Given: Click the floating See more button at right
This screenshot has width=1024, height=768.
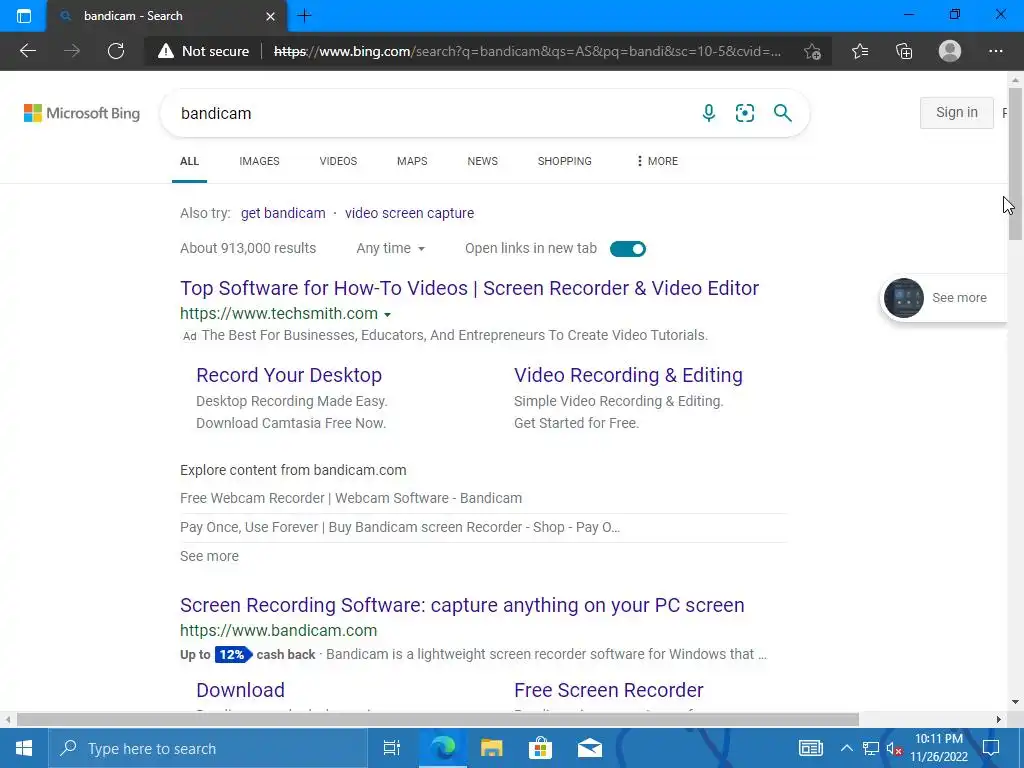Looking at the screenshot, I should coord(944,298).
